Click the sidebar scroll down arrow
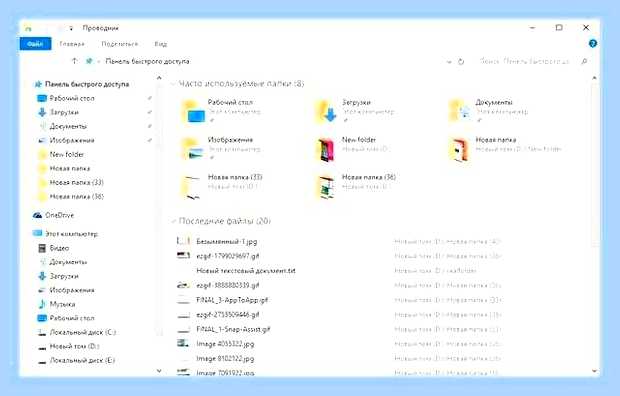 click(159, 371)
